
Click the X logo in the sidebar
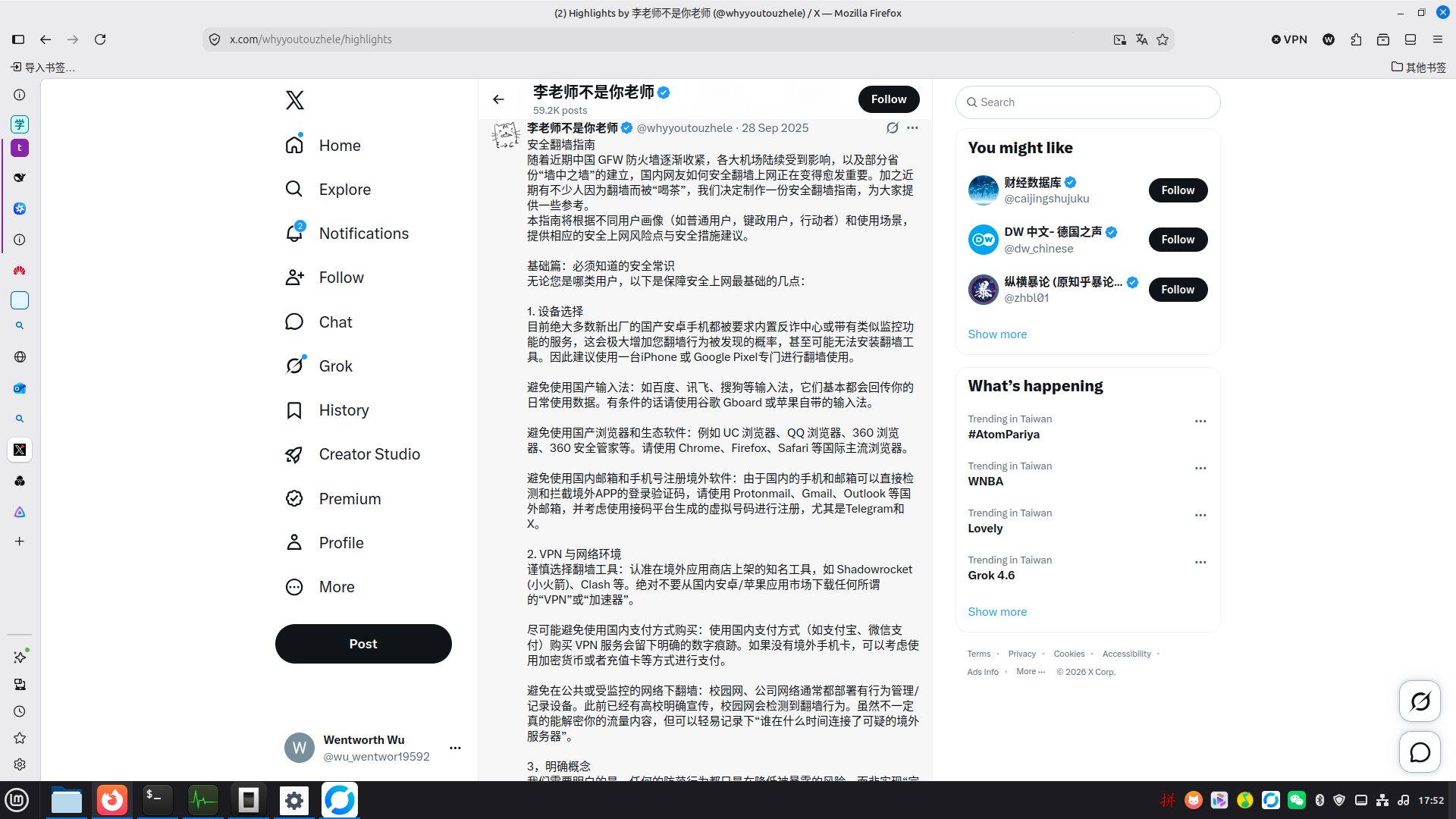tap(295, 100)
